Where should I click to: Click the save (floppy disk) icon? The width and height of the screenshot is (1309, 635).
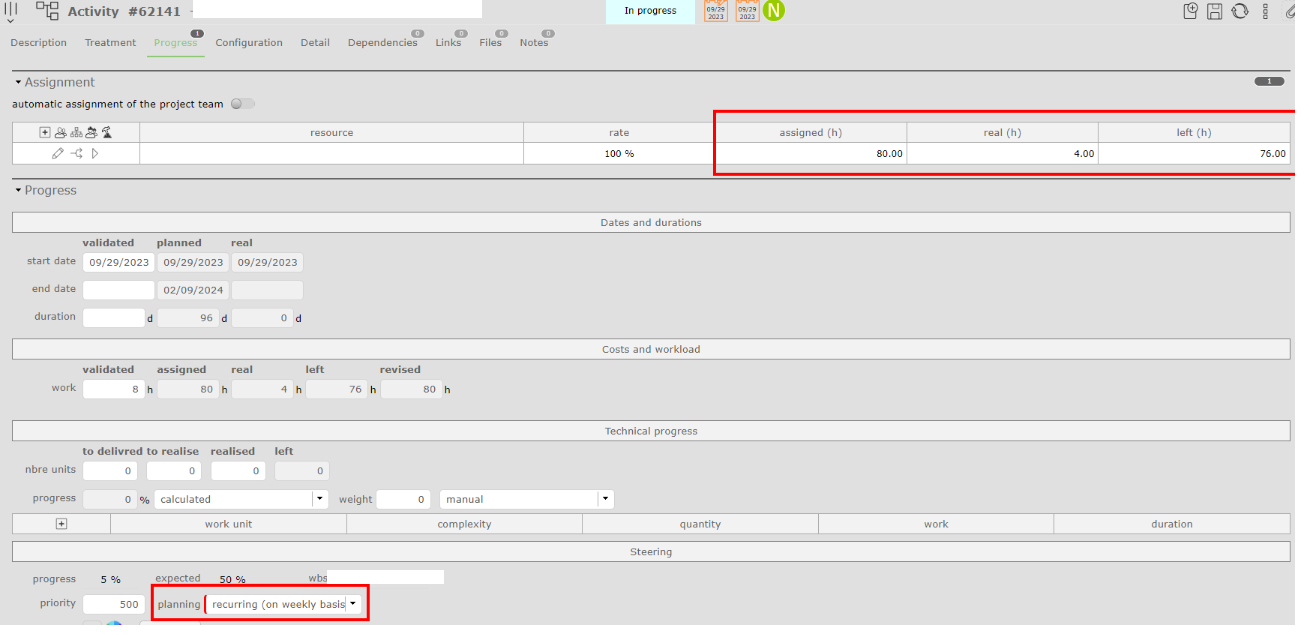point(1215,11)
